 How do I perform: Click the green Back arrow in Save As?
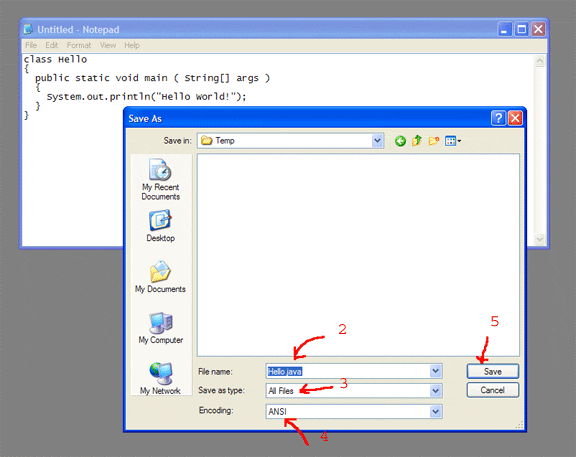(x=400, y=141)
